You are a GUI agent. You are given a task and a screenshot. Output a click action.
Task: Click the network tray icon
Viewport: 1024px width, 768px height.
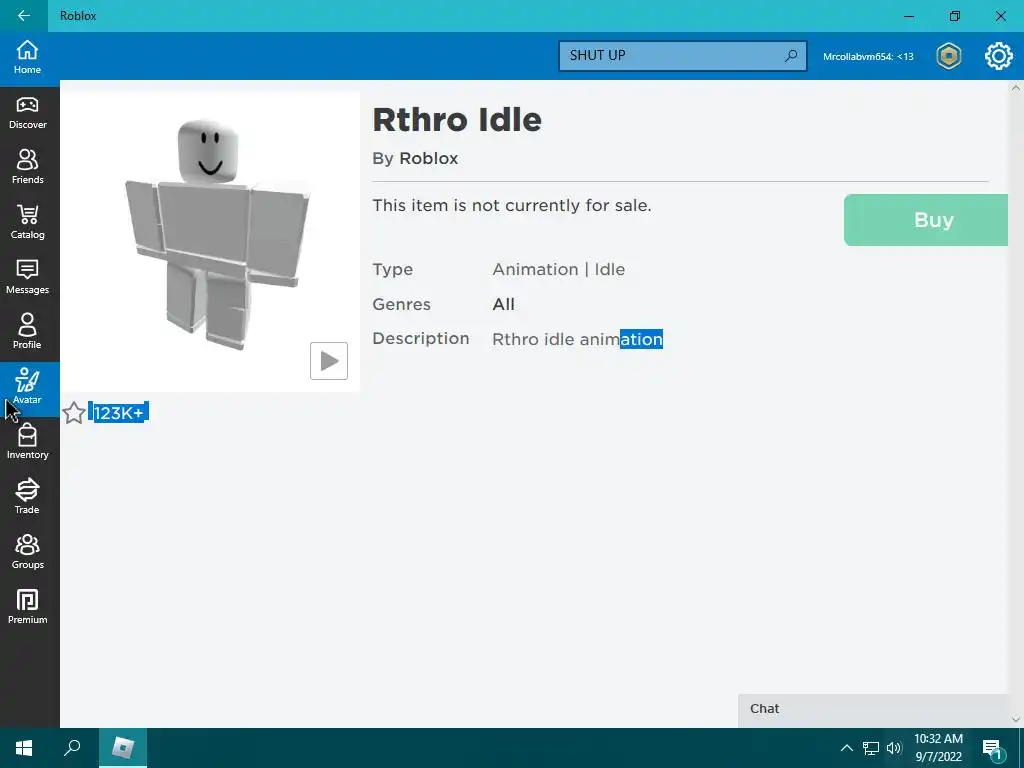pyautogui.click(x=871, y=748)
